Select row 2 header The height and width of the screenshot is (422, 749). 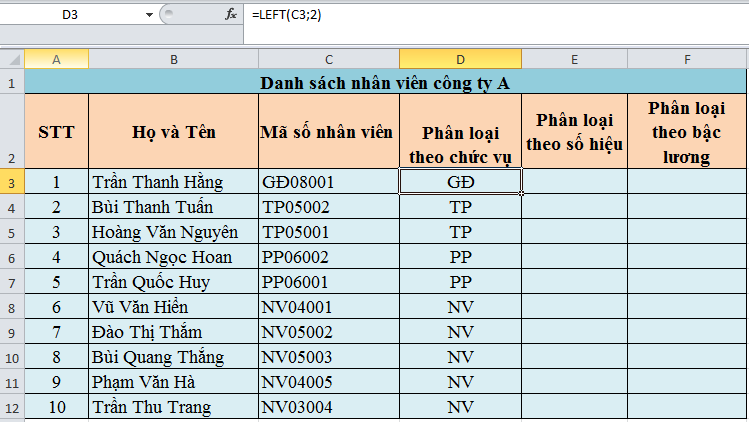click(x=12, y=131)
